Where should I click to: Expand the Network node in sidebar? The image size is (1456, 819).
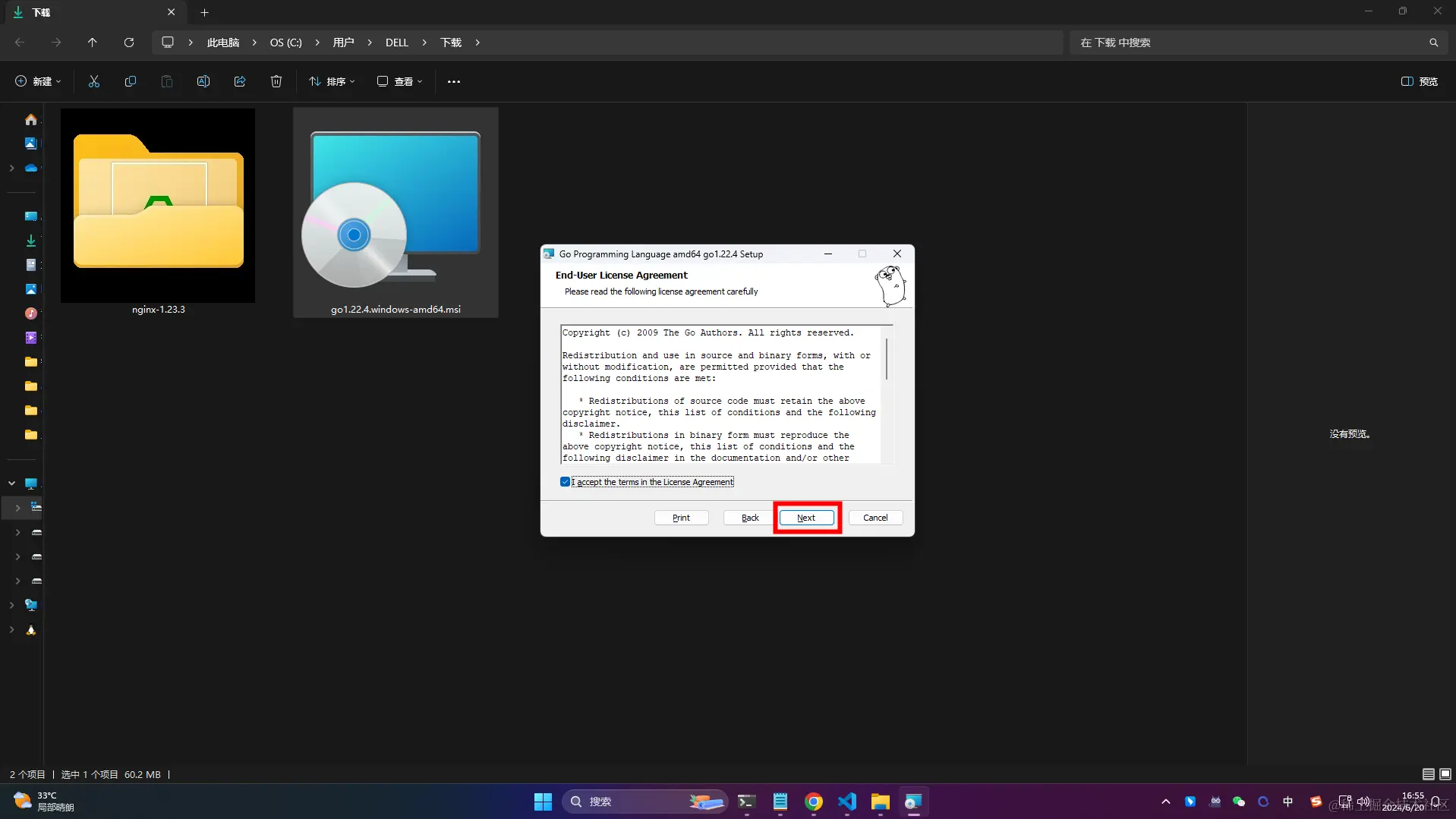tap(11, 605)
